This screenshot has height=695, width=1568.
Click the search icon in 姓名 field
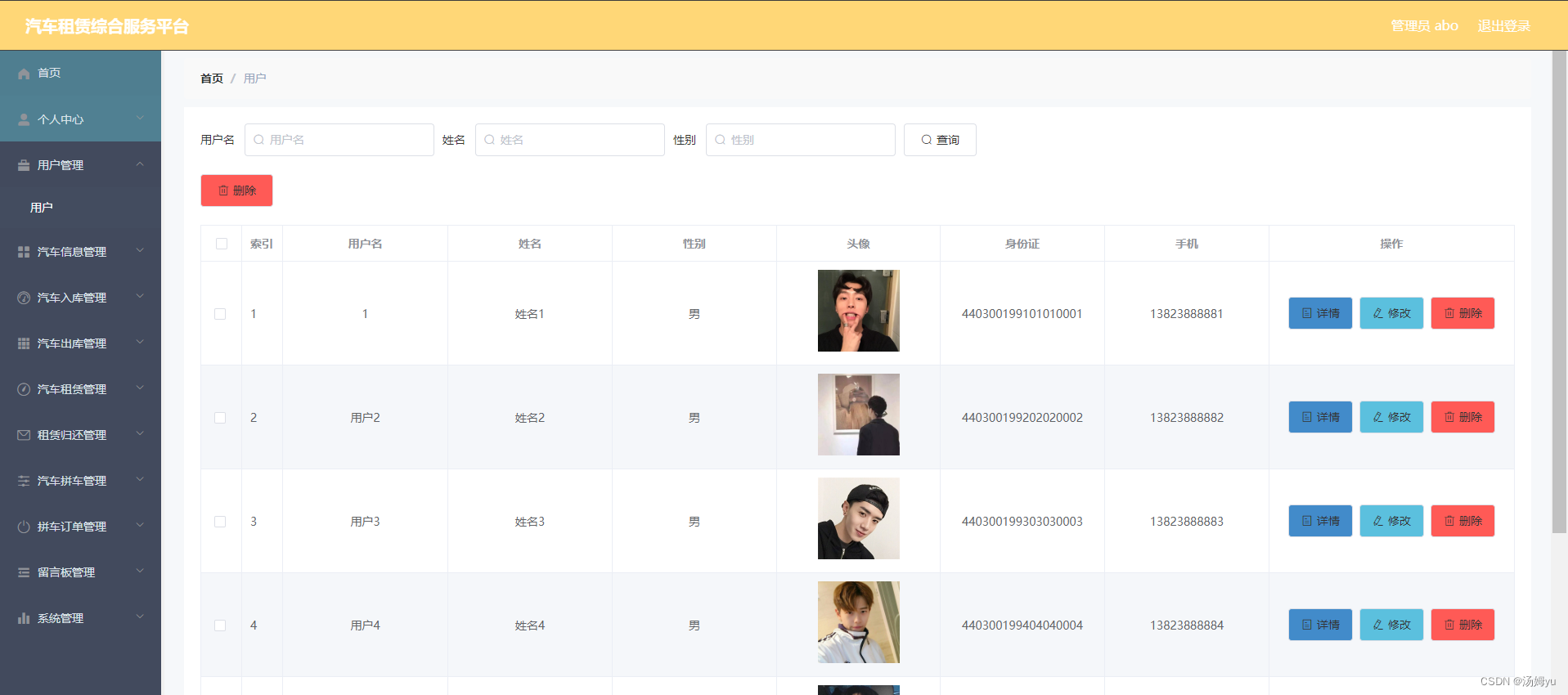489,140
